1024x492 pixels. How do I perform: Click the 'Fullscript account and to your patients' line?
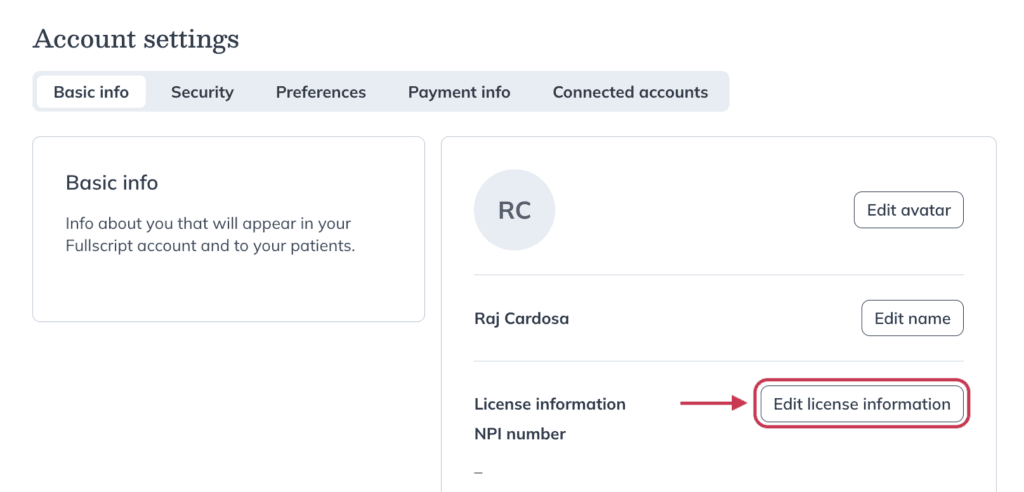click(x=210, y=248)
